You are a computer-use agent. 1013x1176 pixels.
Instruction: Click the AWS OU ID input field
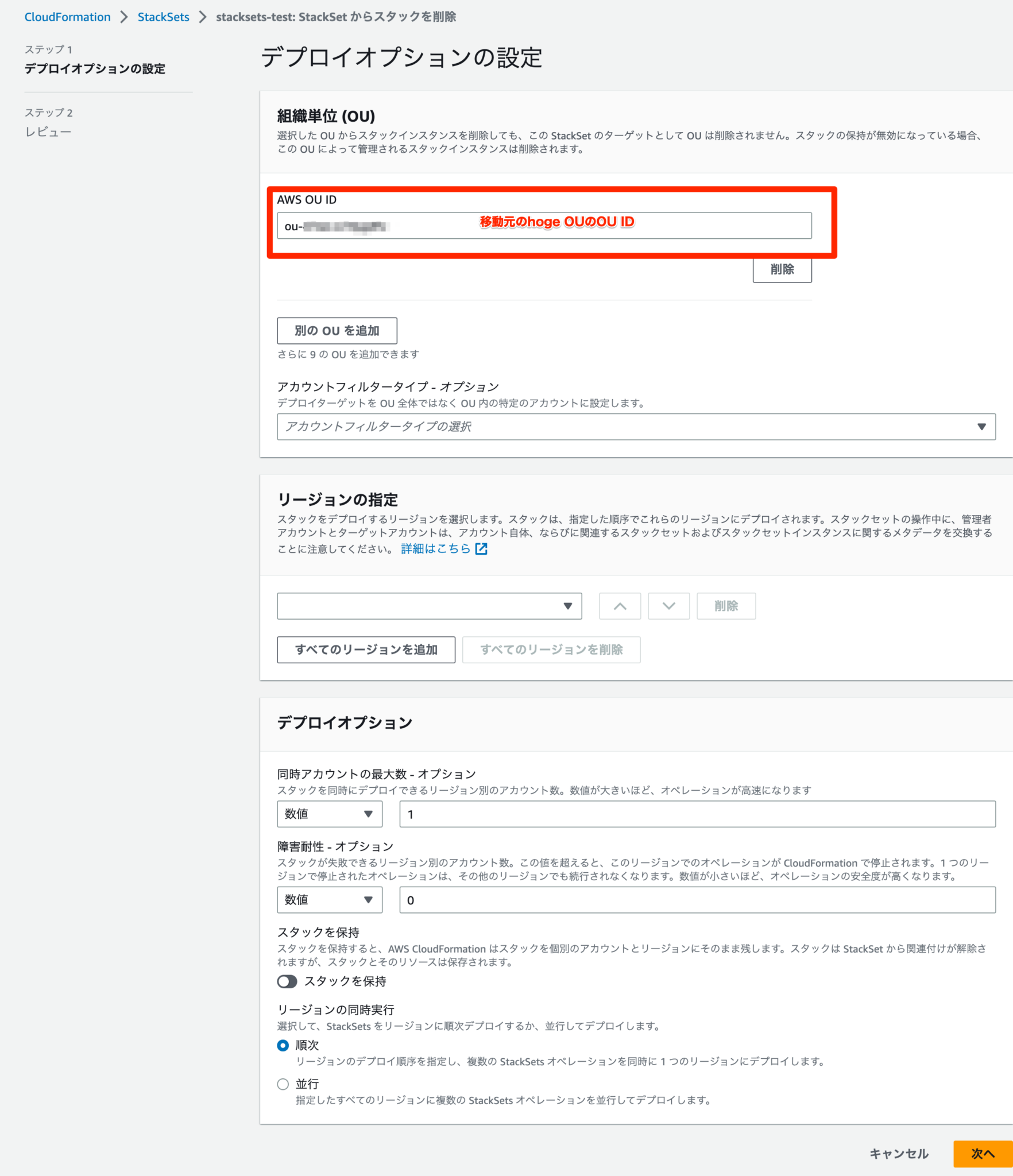[x=544, y=226]
